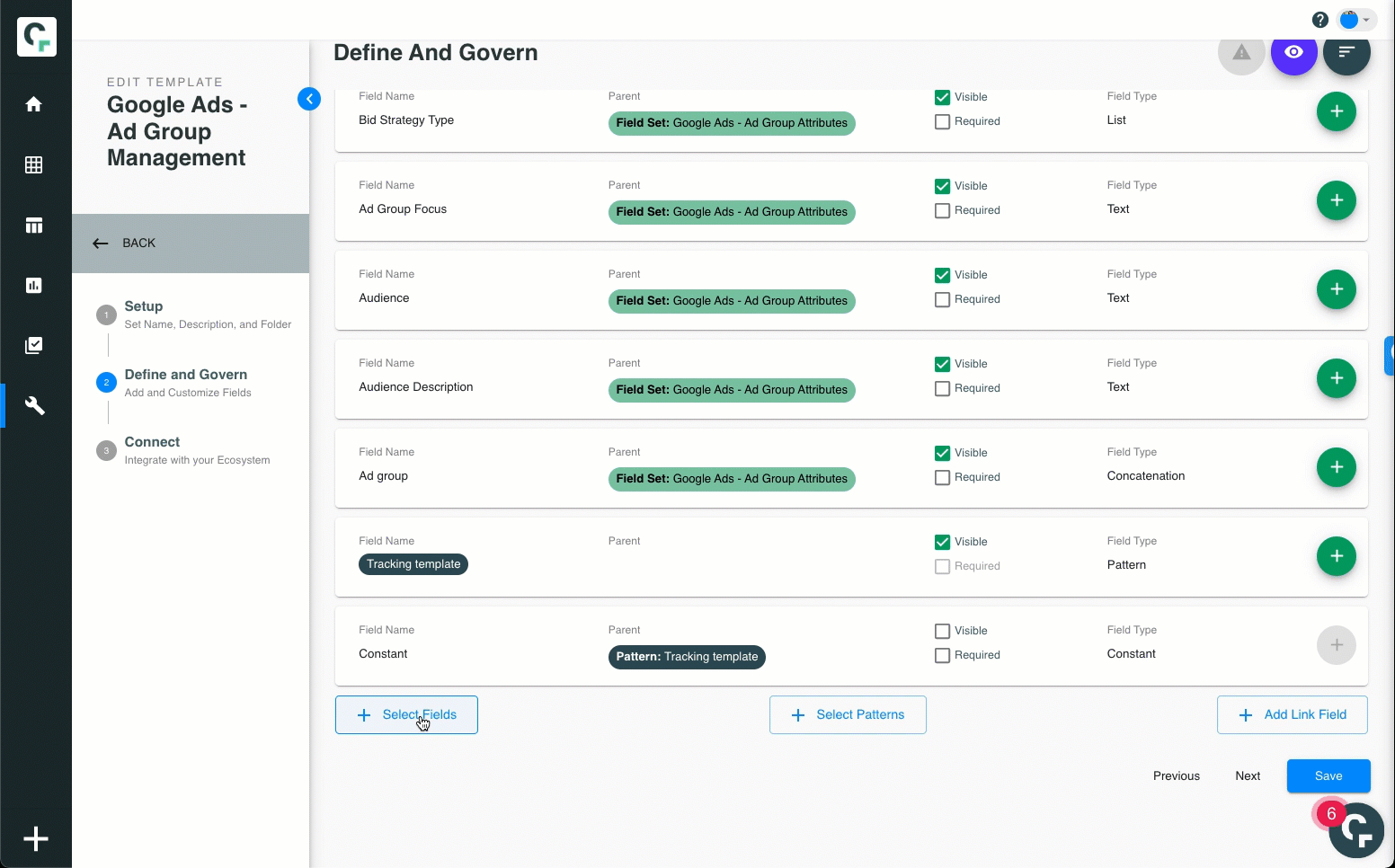
Task: Click green plus for Tracking template row
Action: tap(1337, 556)
